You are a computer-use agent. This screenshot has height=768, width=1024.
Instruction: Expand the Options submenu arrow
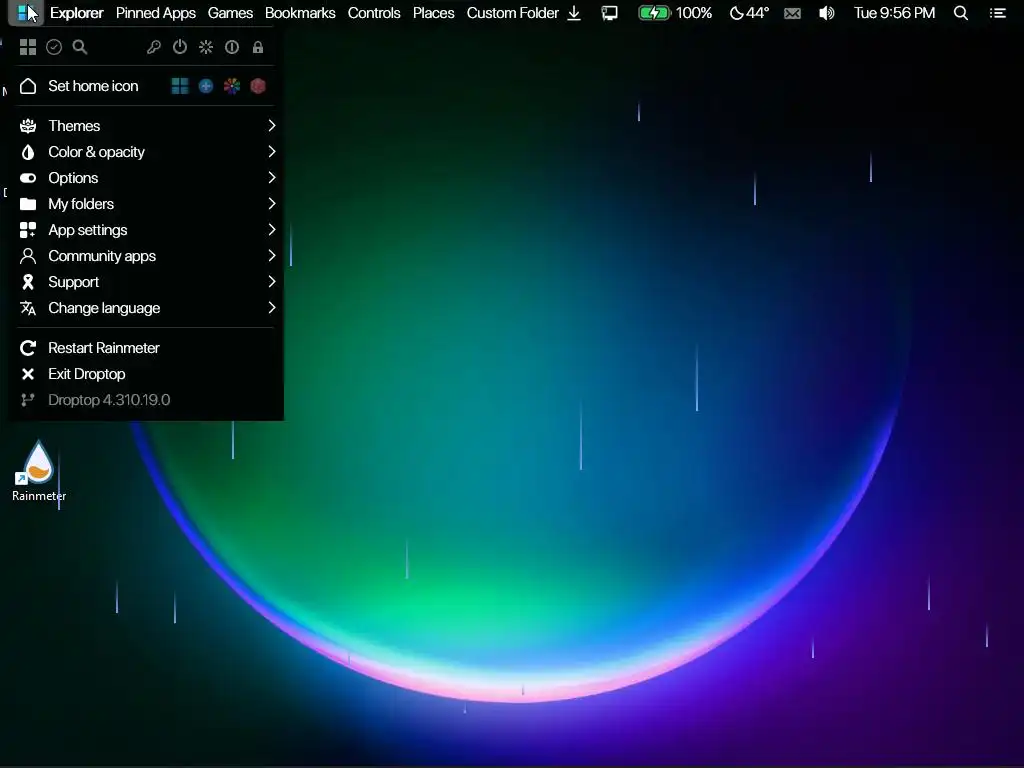tap(272, 178)
